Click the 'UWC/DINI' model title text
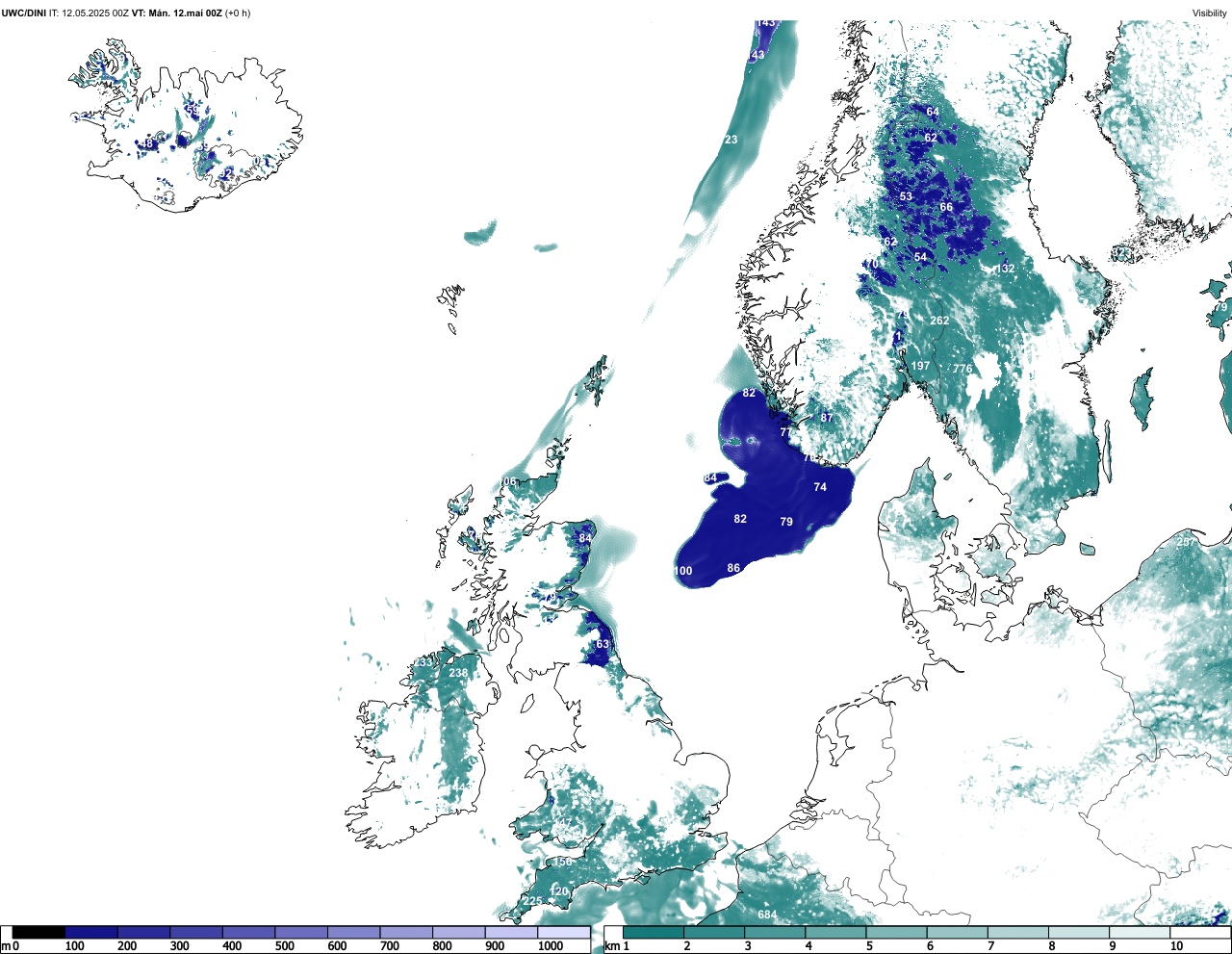The width and height of the screenshot is (1232, 954). [x=23, y=13]
